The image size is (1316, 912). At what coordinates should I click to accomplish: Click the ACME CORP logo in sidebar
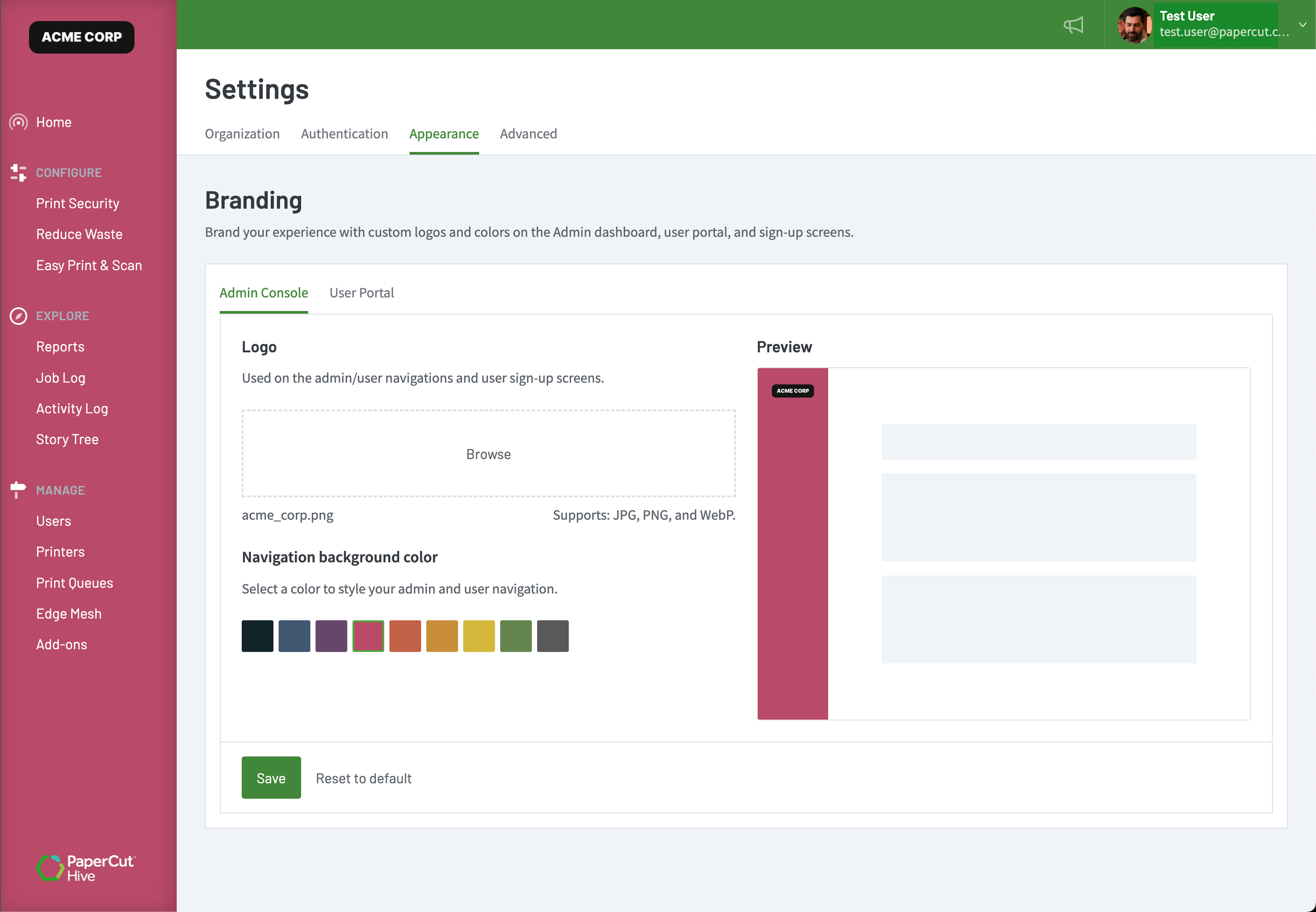(x=82, y=37)
